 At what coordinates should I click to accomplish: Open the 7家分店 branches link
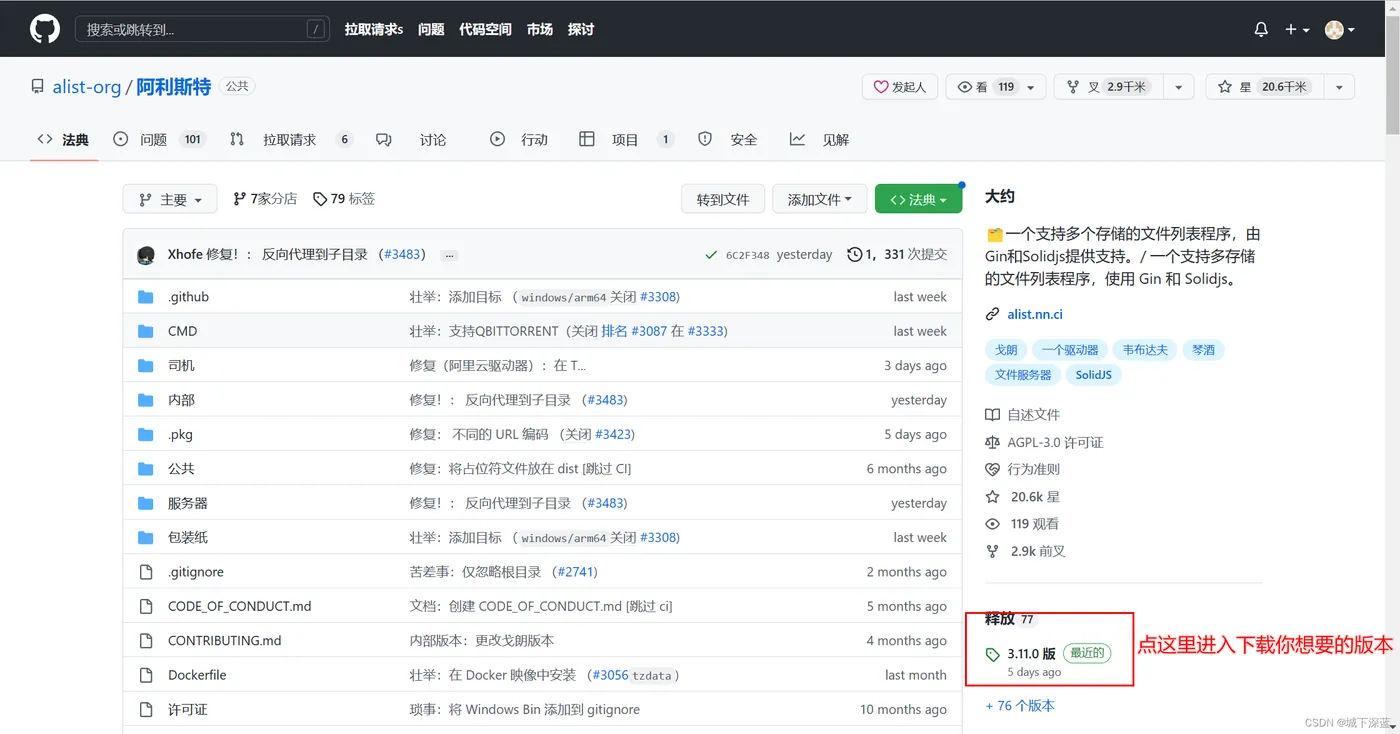click(x=265, y=199)
